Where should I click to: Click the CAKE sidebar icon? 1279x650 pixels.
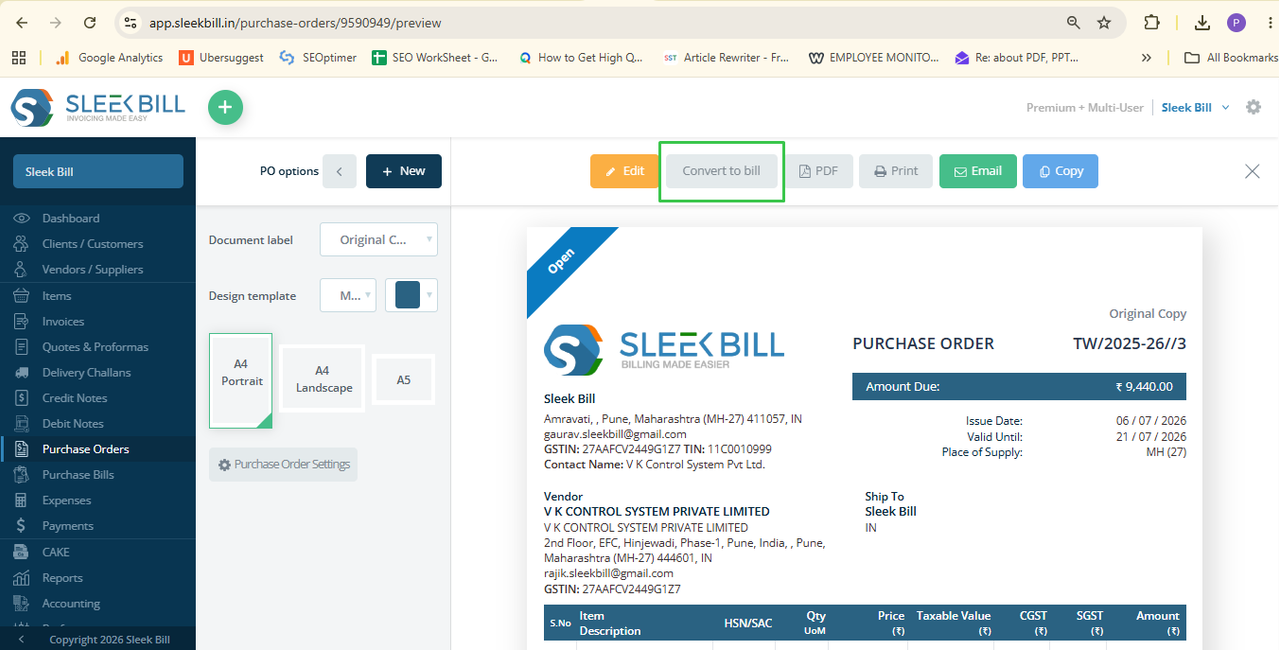[21, 552]
